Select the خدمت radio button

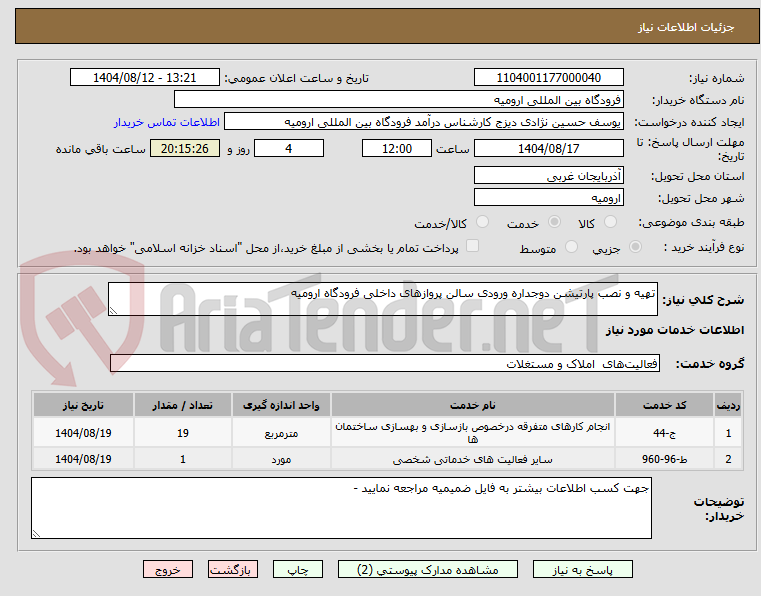point(554,222)
